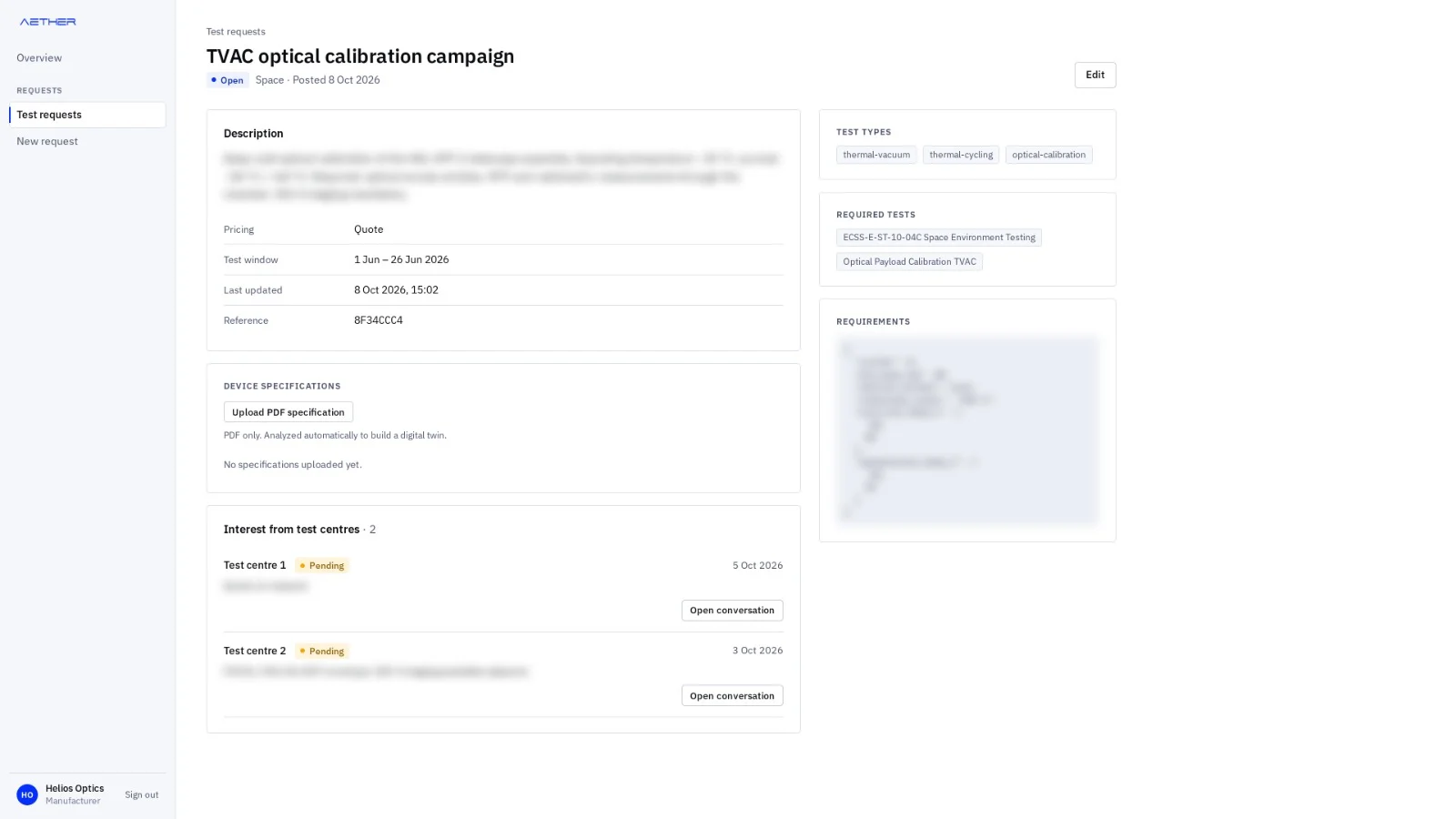
Task: Click last updated value 8 Oct 2026, 15:02
Action: pos(396,290)
